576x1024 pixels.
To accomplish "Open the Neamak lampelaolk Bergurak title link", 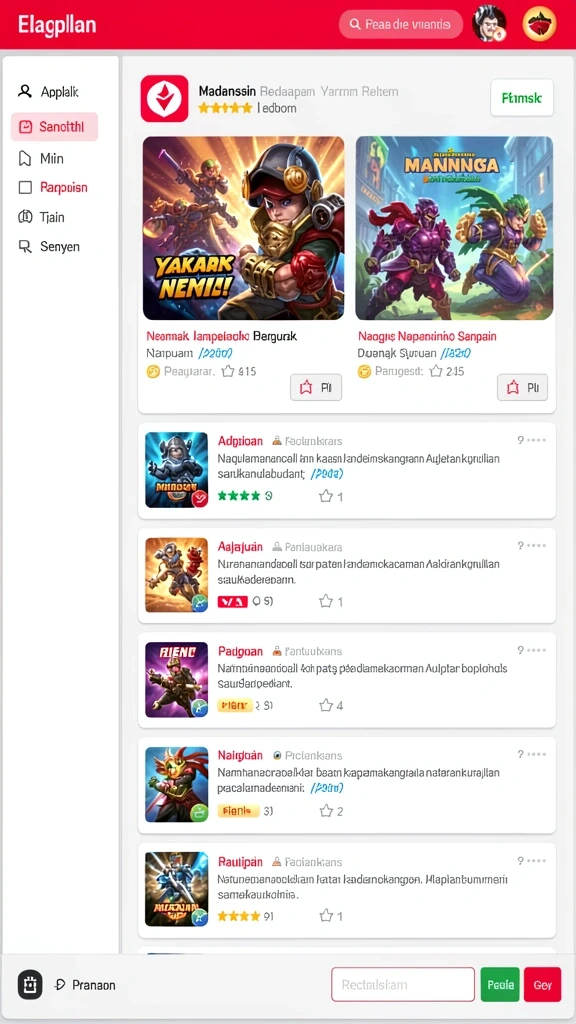I will pos(221,336).
